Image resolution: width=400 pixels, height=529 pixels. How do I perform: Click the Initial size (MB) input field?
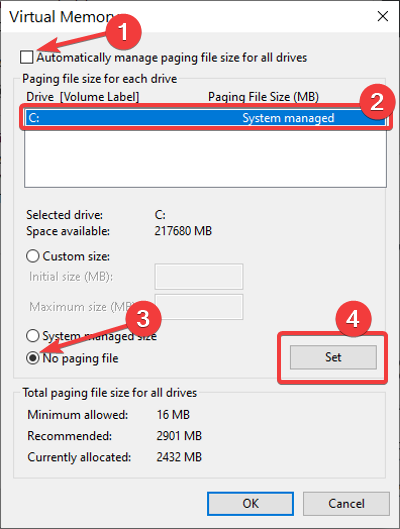[x=199, y=277]
